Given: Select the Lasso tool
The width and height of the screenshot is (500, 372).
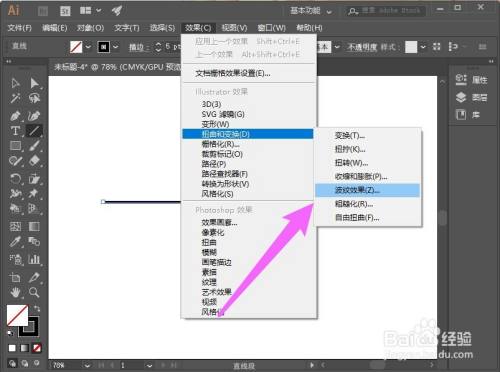Looking at the screenshot, I should pyautogui.click(x=34, y=98).
